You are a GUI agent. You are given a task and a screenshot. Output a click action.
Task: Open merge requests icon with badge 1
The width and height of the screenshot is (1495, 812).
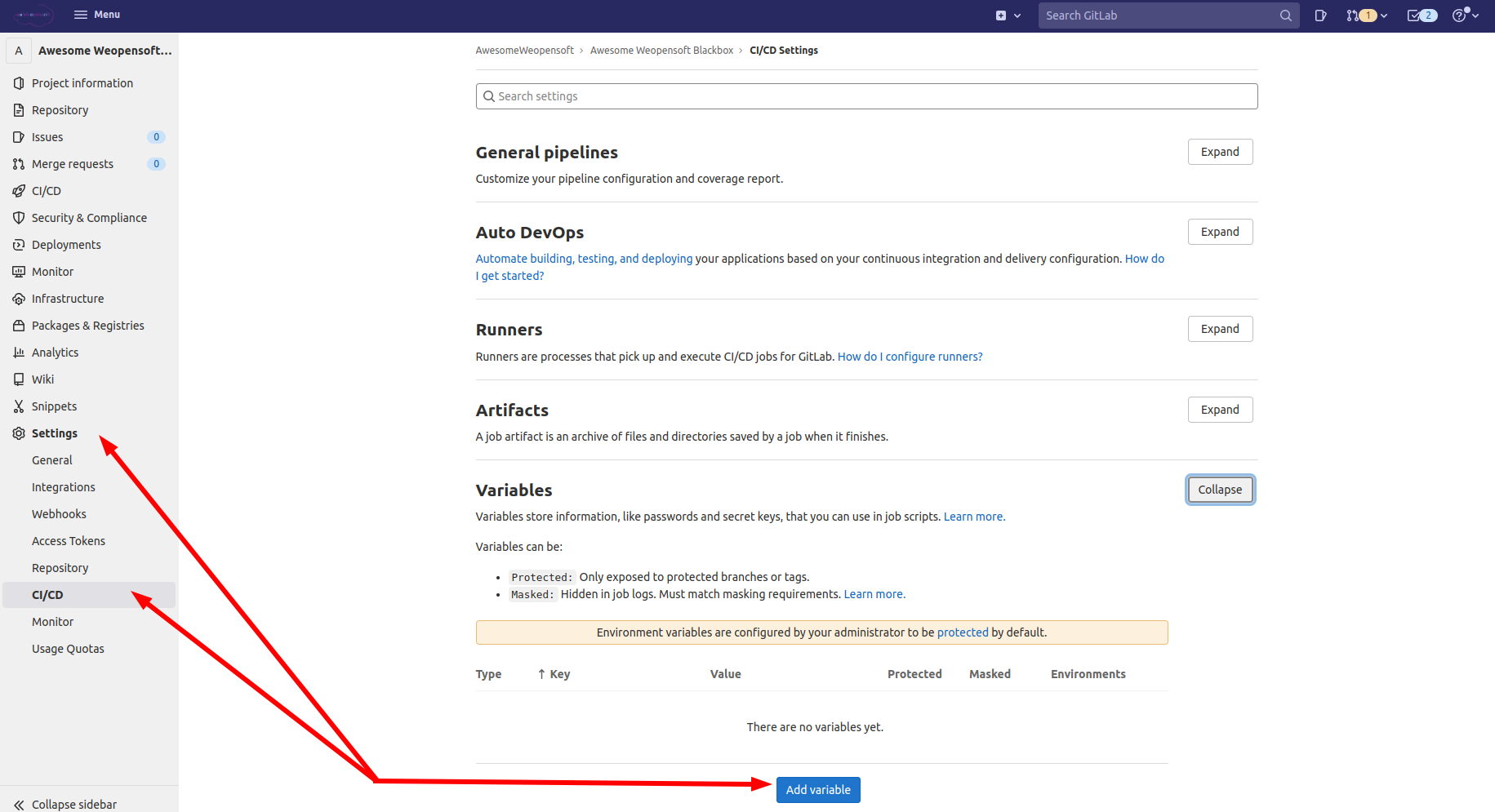[x=1360, y=16]
